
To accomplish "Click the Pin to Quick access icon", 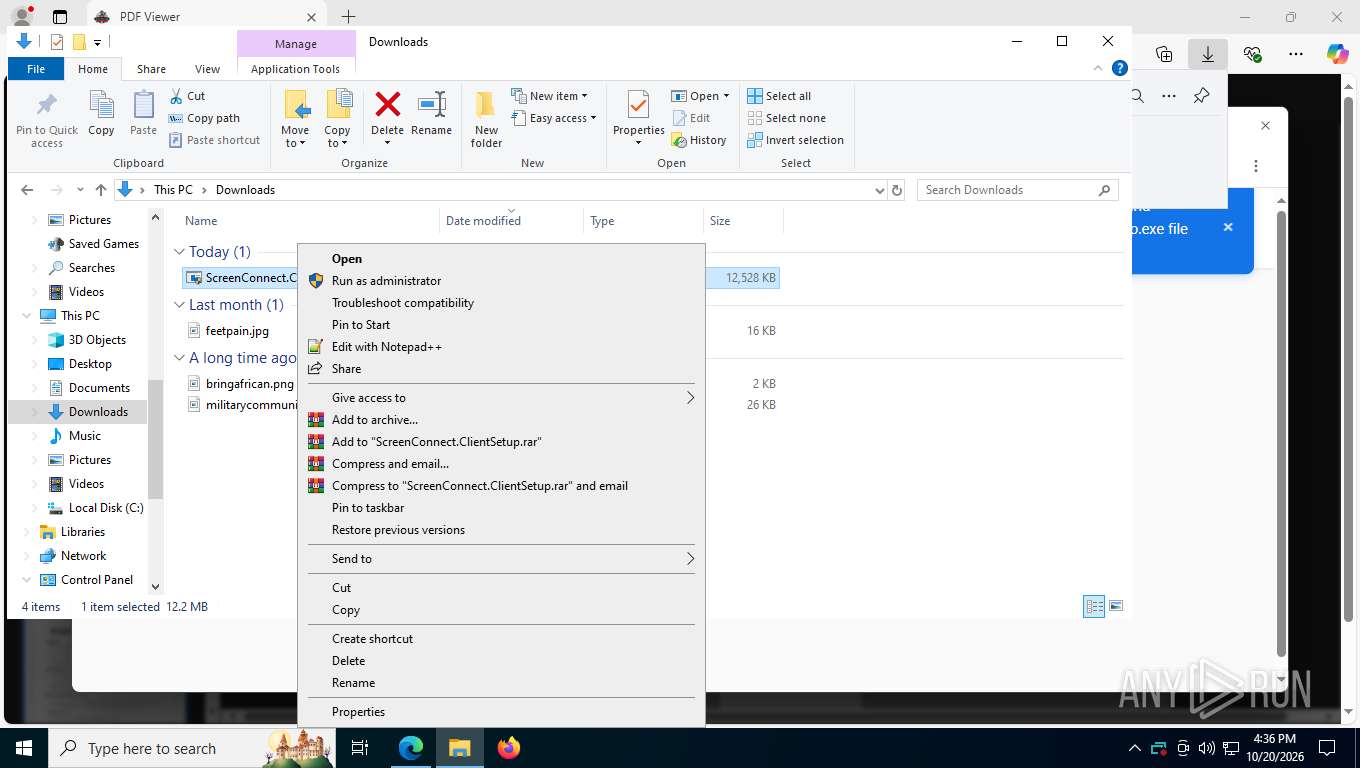I will tap(46, 104).
